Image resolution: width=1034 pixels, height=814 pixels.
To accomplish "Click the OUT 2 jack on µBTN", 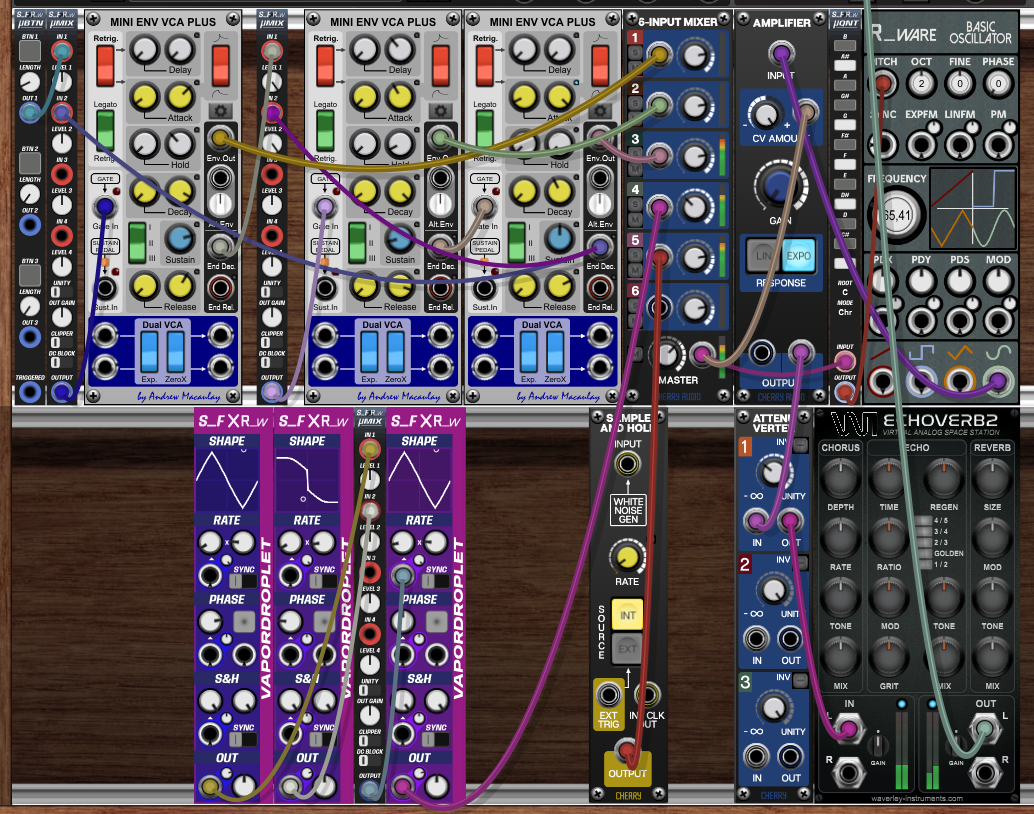I will click(x=30, y=225).
